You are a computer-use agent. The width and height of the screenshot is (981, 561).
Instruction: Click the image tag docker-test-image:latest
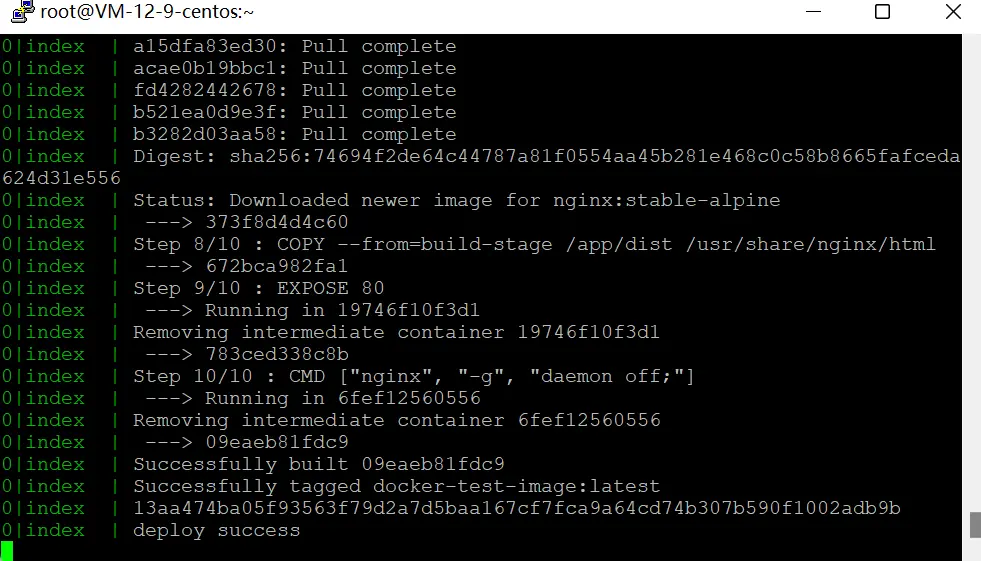click(516, 486)
